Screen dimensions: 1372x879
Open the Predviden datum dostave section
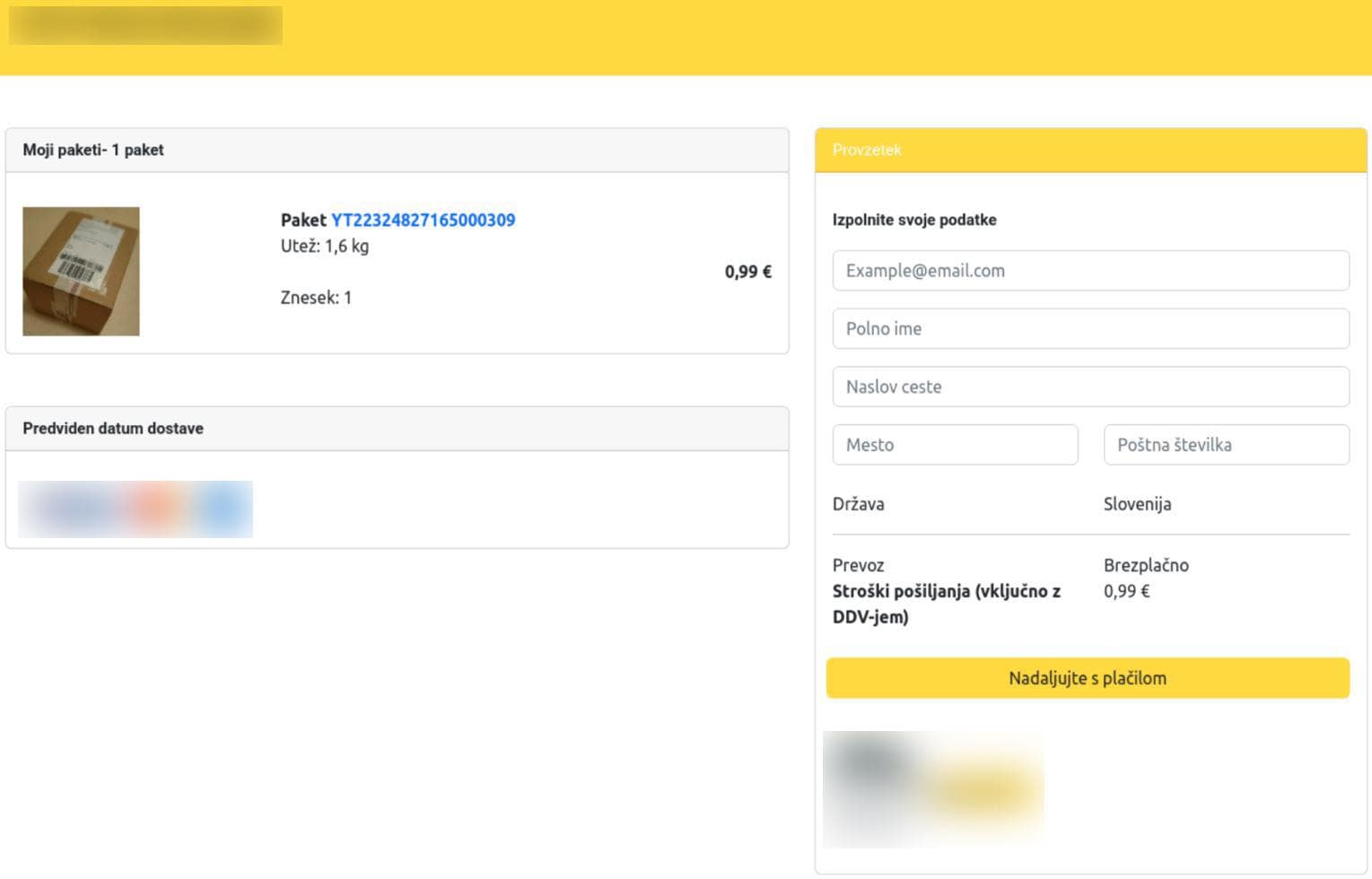tap(112, 428)
